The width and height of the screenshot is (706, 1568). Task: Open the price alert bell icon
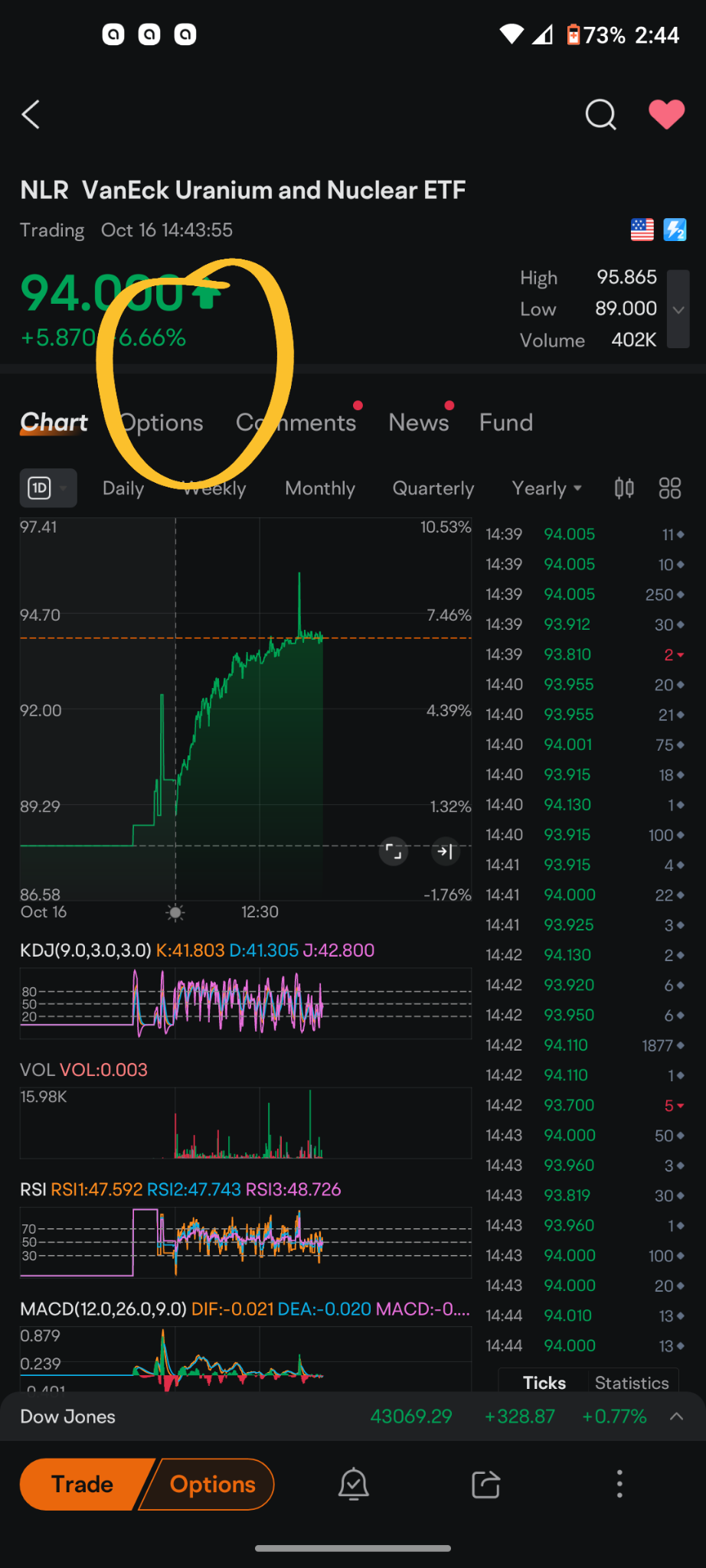pyautogui.click(x=354, y=1485)
